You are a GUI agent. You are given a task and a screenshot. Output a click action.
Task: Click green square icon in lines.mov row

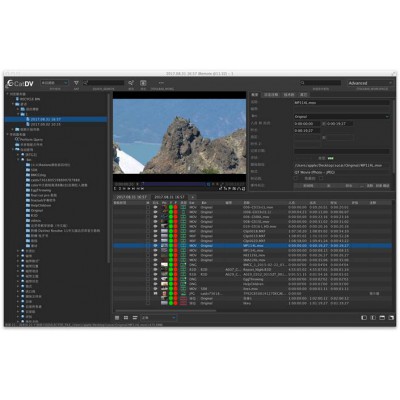183,289
